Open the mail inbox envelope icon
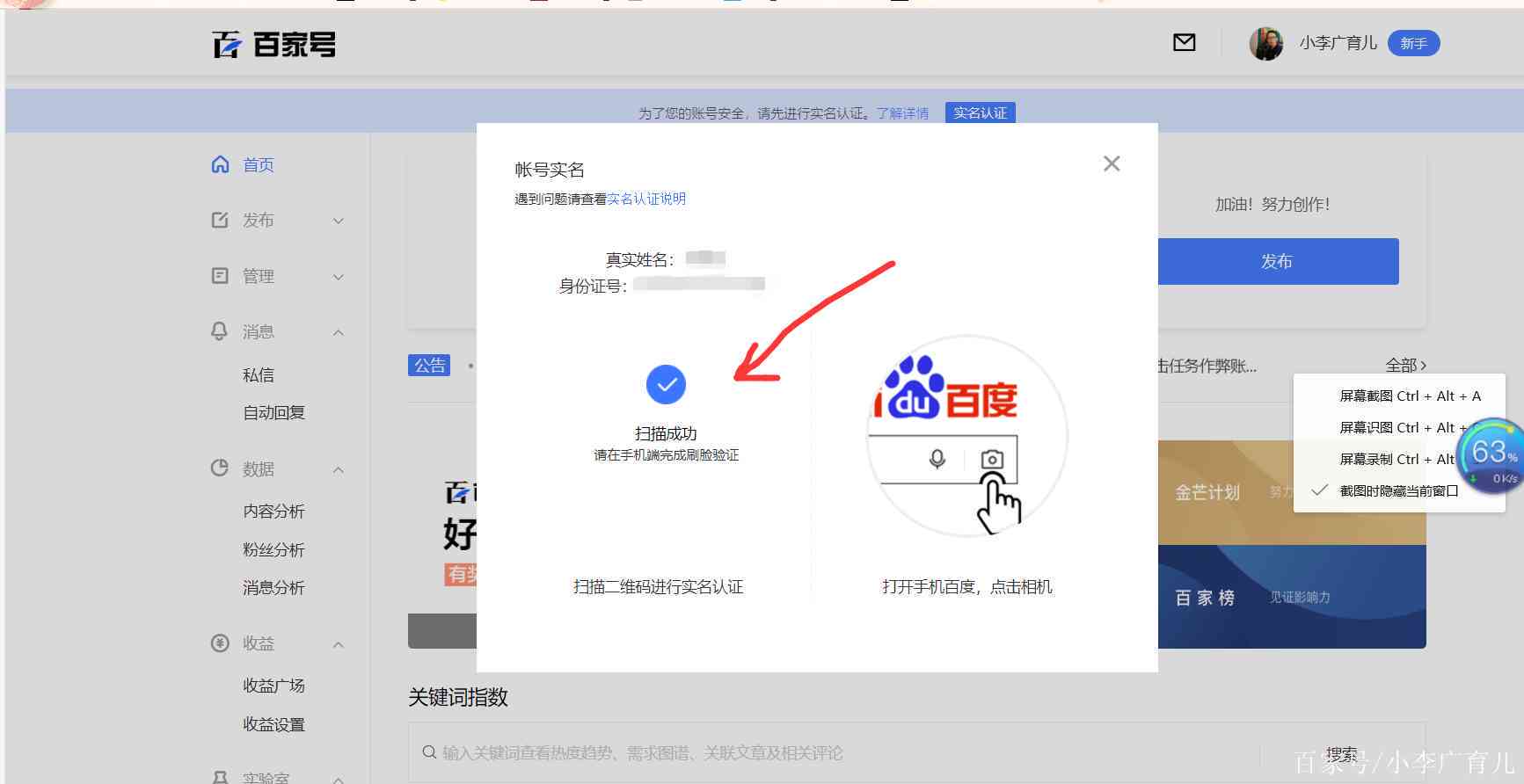The height and width of the screenshot is (784, 1524). [x=1184, y=42]
